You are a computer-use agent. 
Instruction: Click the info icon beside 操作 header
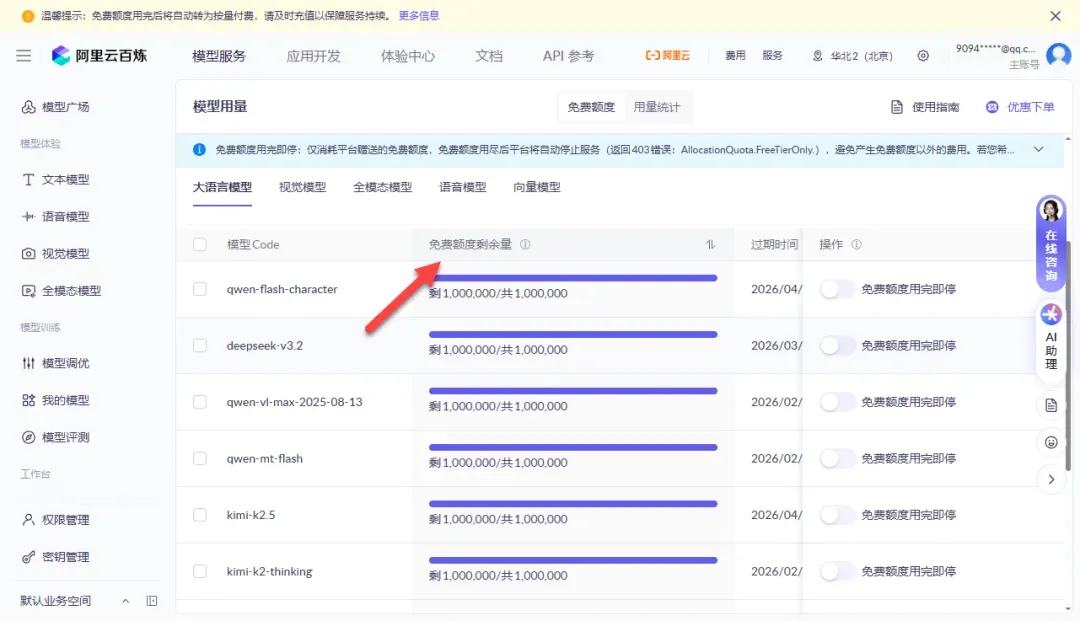coord(856,244)
